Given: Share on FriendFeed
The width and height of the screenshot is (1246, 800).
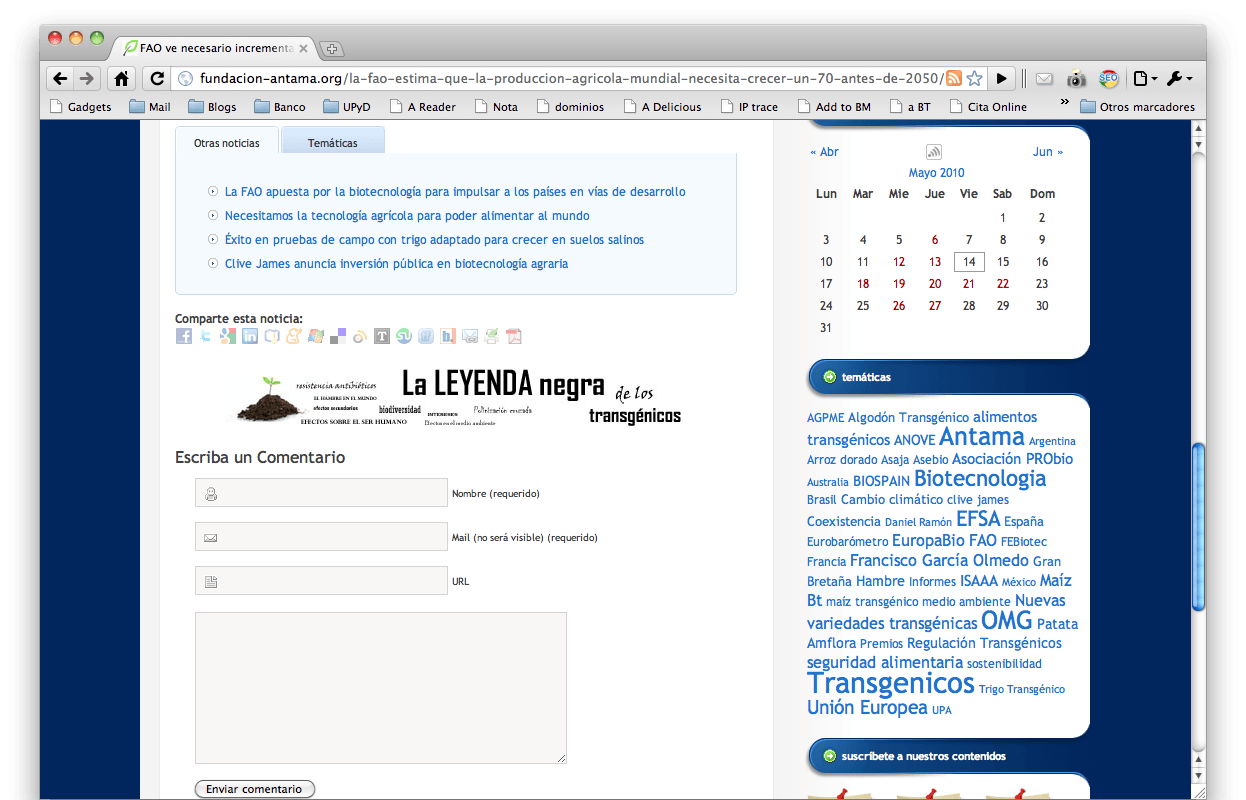Looking at the screenshot, I should pos(426,336).
